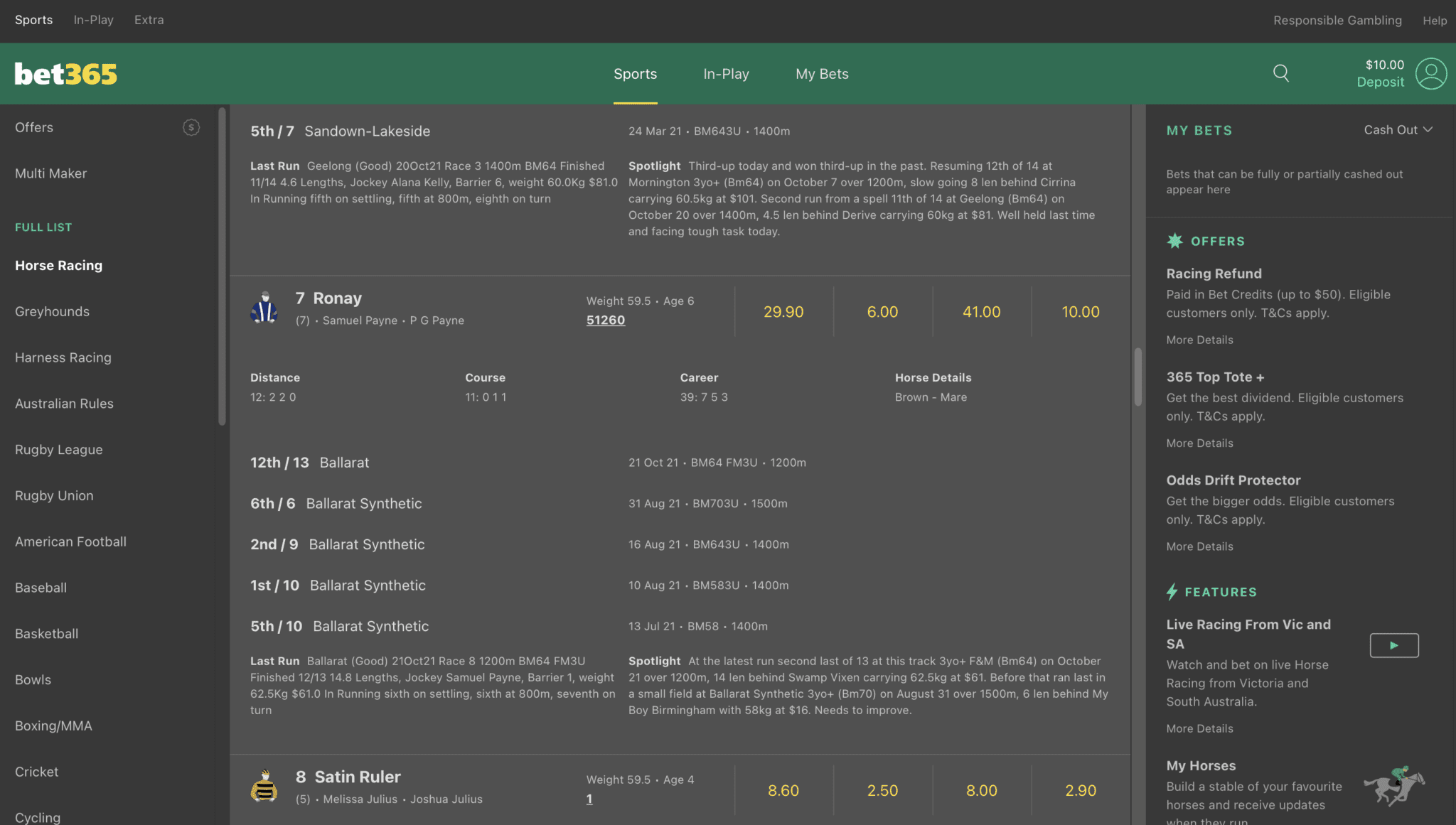Select In-Play in the top dark bar

[93, 20]
